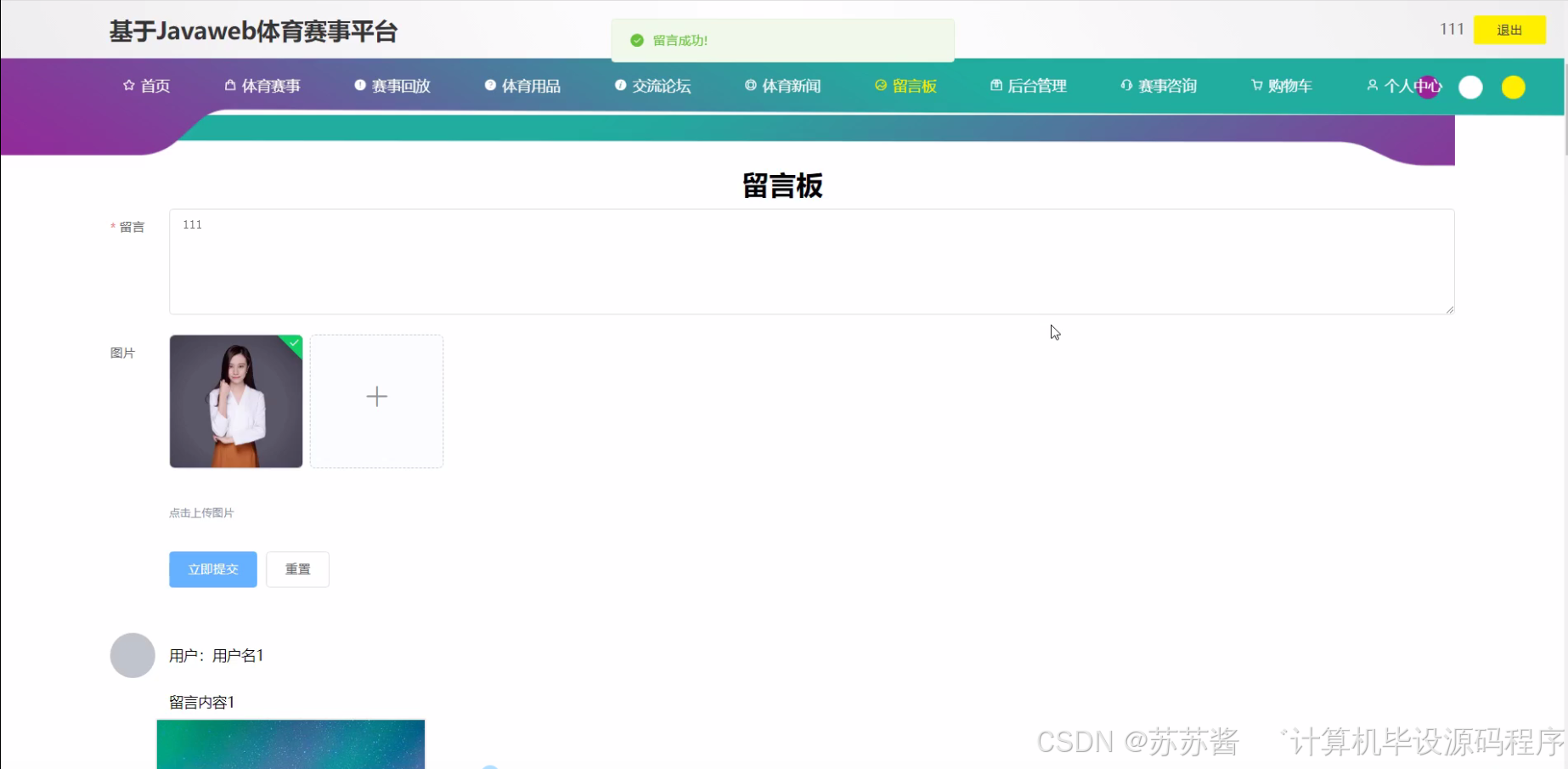1568x769 pixels.
Task: Click the plus box to upload another image
Action: click(x=376, y=396)
